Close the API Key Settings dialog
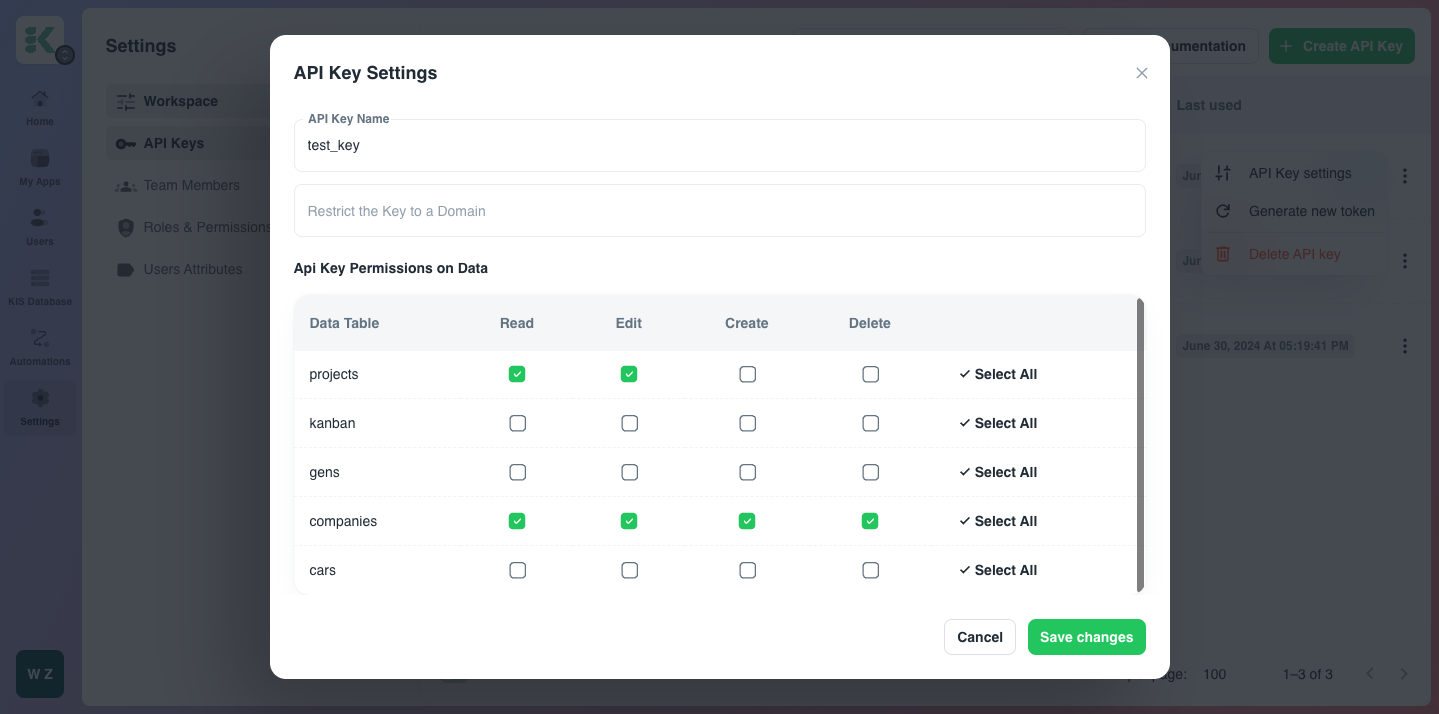Screen dimensions: 1439x714 pos(1141,73)
